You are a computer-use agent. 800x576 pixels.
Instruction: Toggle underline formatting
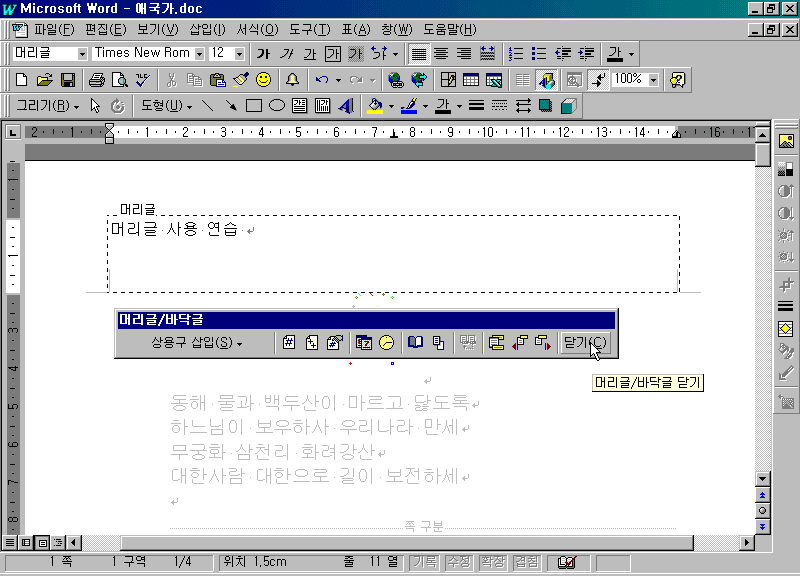(x=310, y=54)
